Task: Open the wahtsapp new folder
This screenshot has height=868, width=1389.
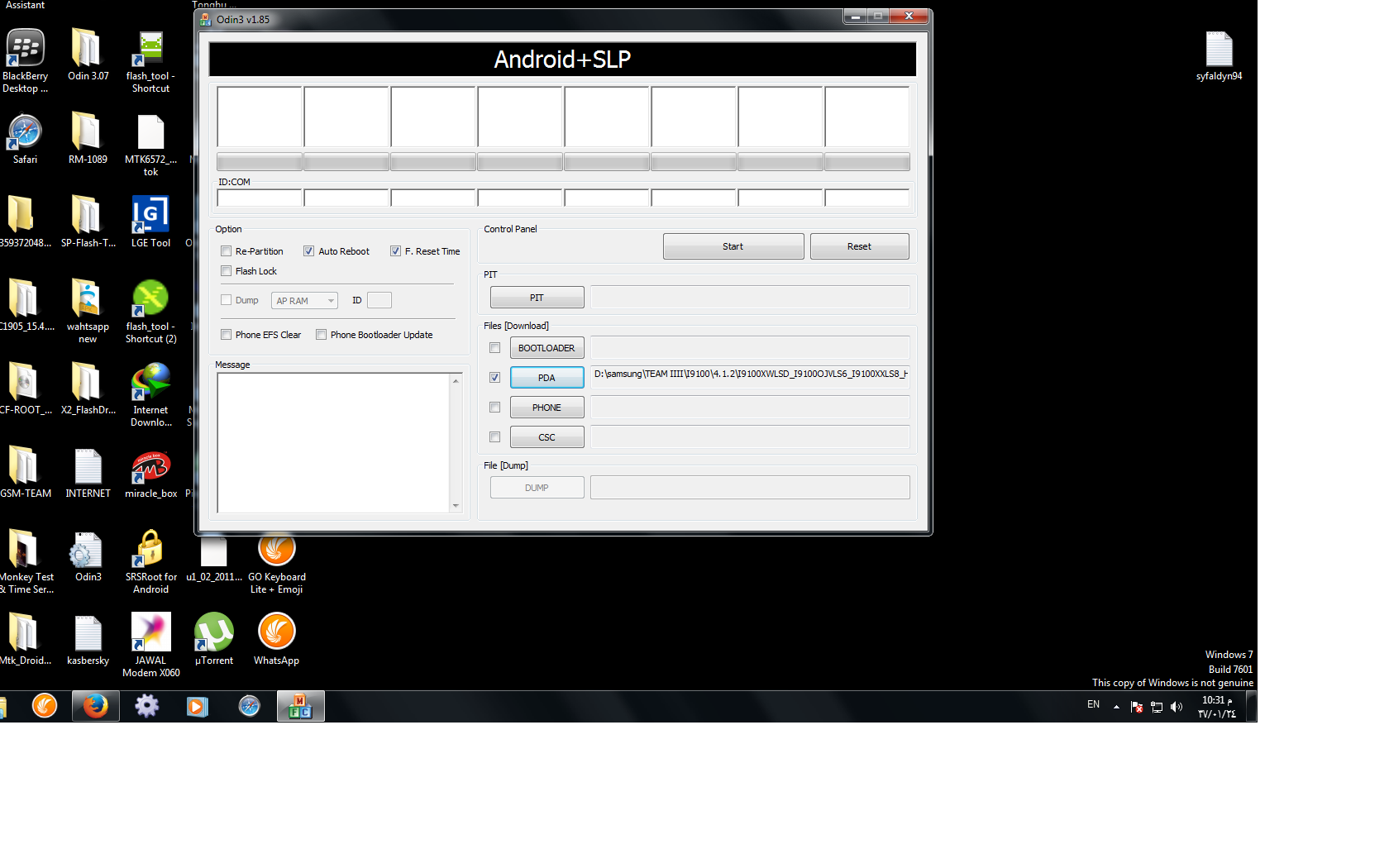Action: [88, 311]
